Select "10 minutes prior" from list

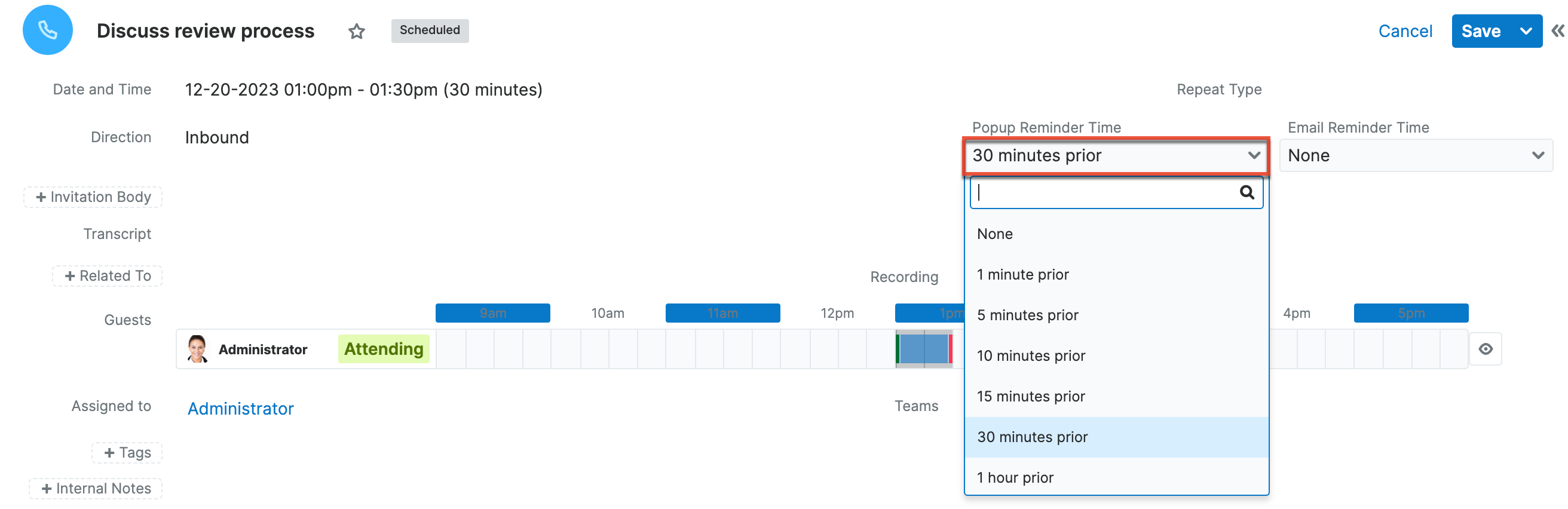coord(1031,355)
